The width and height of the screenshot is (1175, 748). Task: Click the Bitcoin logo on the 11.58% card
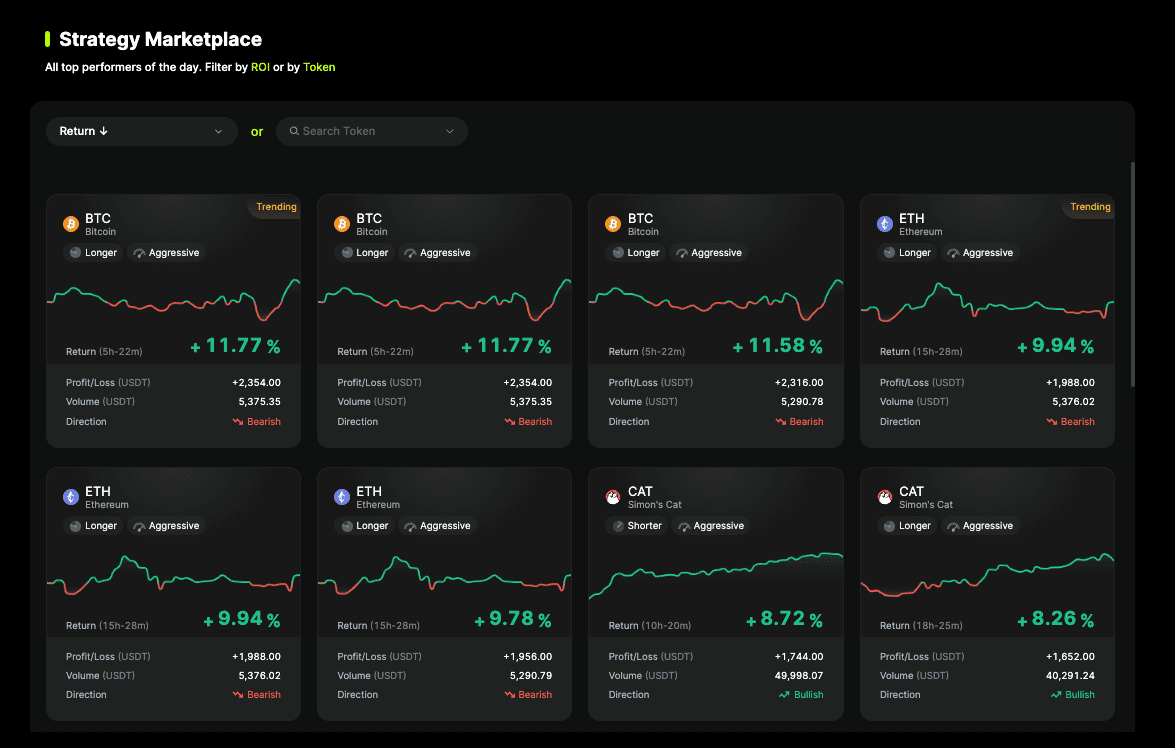(613, 224)
